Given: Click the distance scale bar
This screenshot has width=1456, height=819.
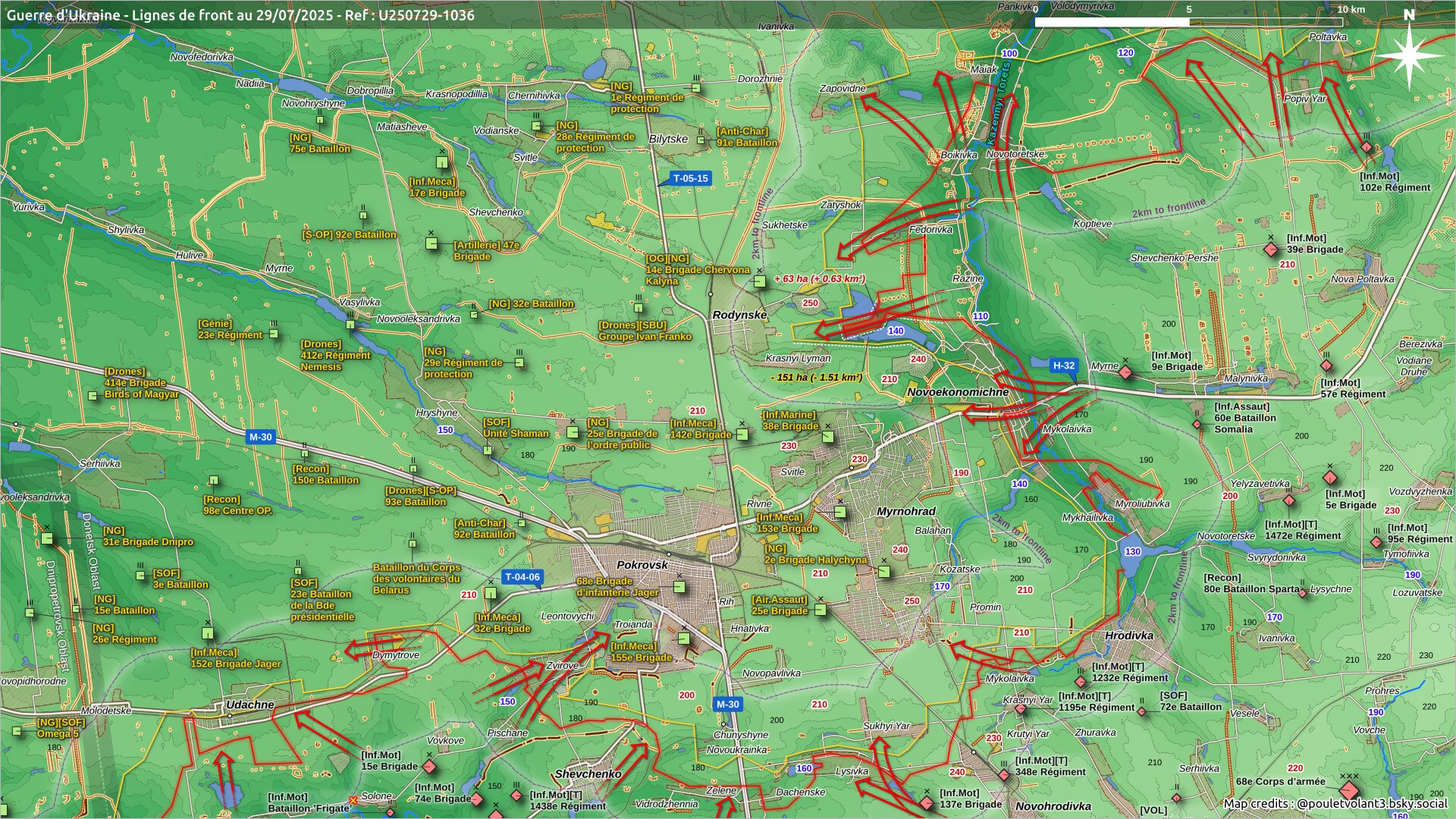Looking at the screenshot, I should [x=1188, y=22].
